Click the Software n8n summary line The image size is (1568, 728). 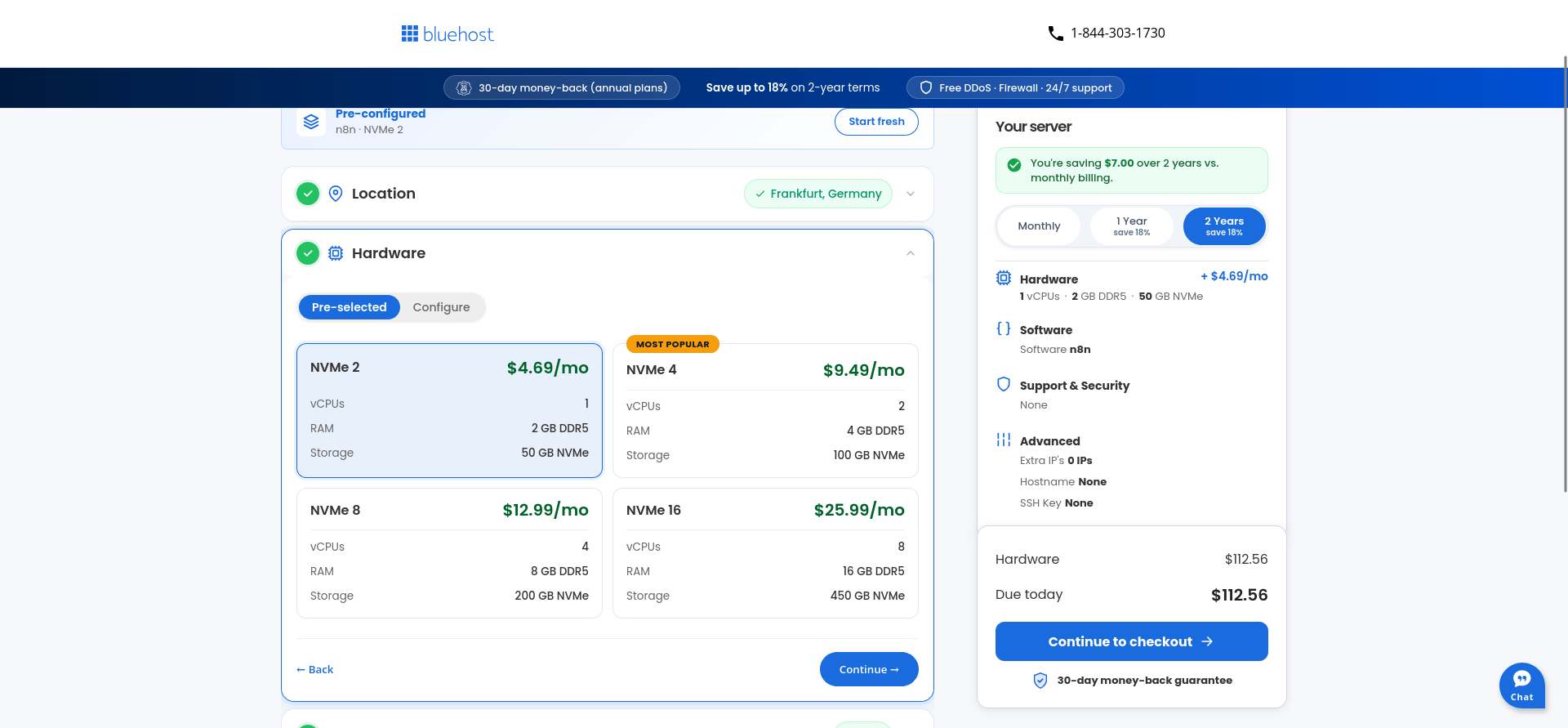tap(1055, 350)
